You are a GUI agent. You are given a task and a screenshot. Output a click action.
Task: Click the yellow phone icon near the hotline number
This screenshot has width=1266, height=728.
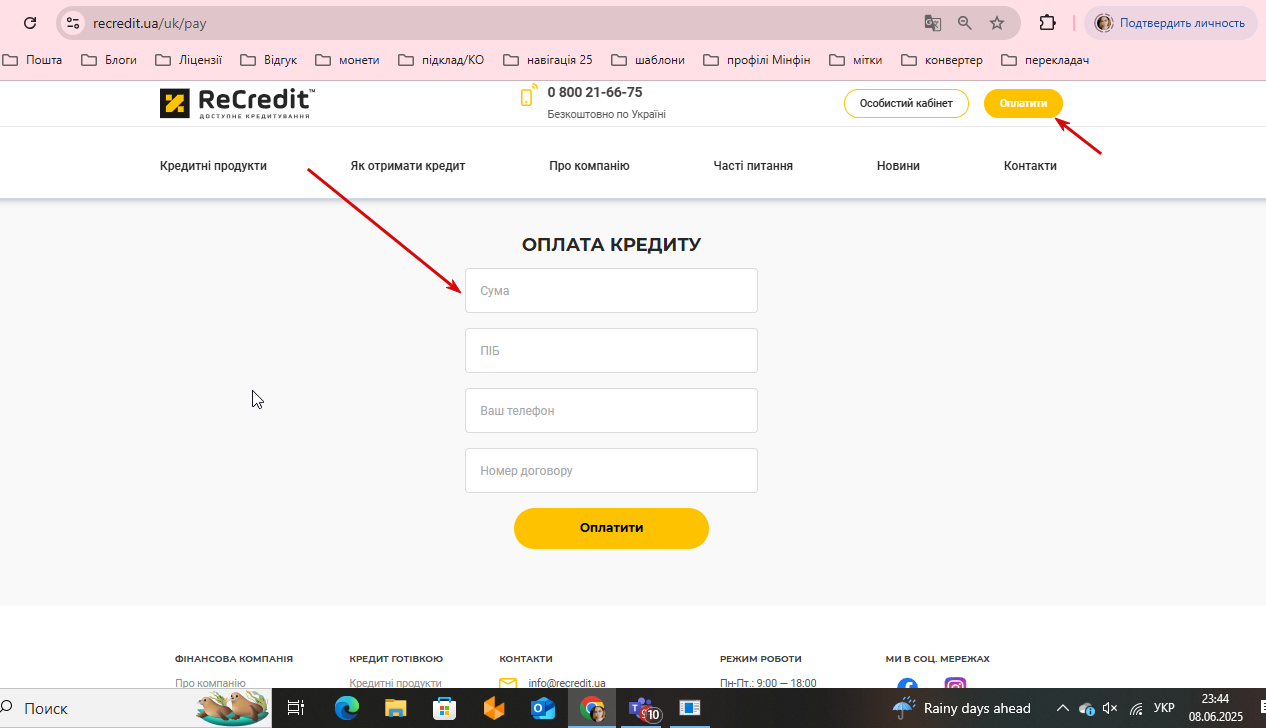[528, 97]
